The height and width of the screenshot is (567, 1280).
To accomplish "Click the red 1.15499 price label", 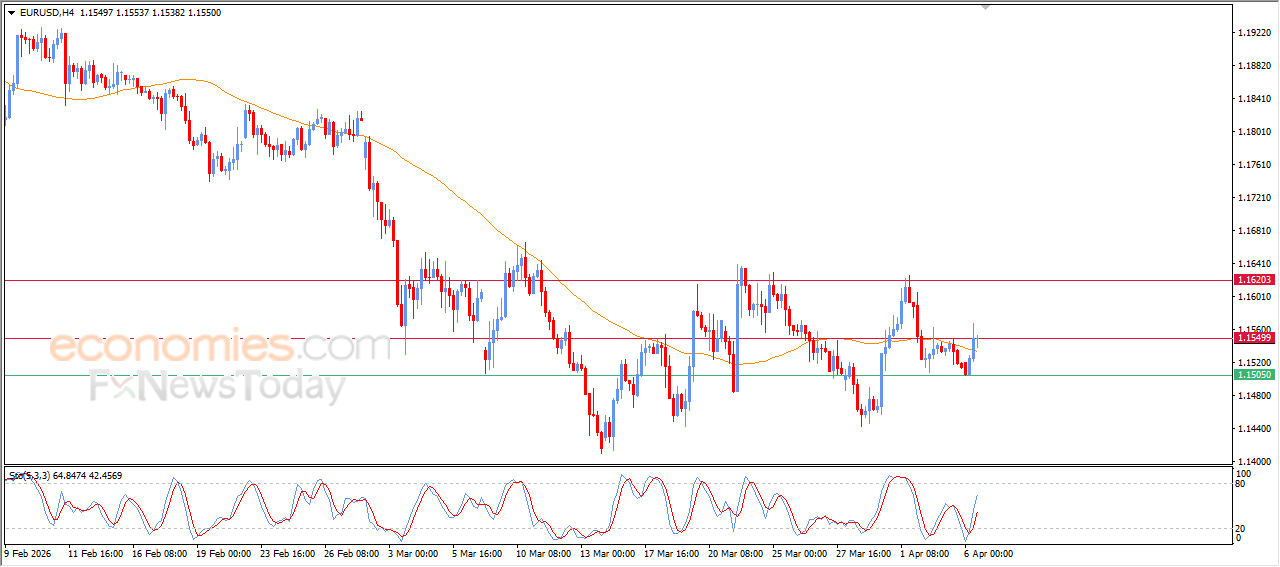I will coord(1254,338).
